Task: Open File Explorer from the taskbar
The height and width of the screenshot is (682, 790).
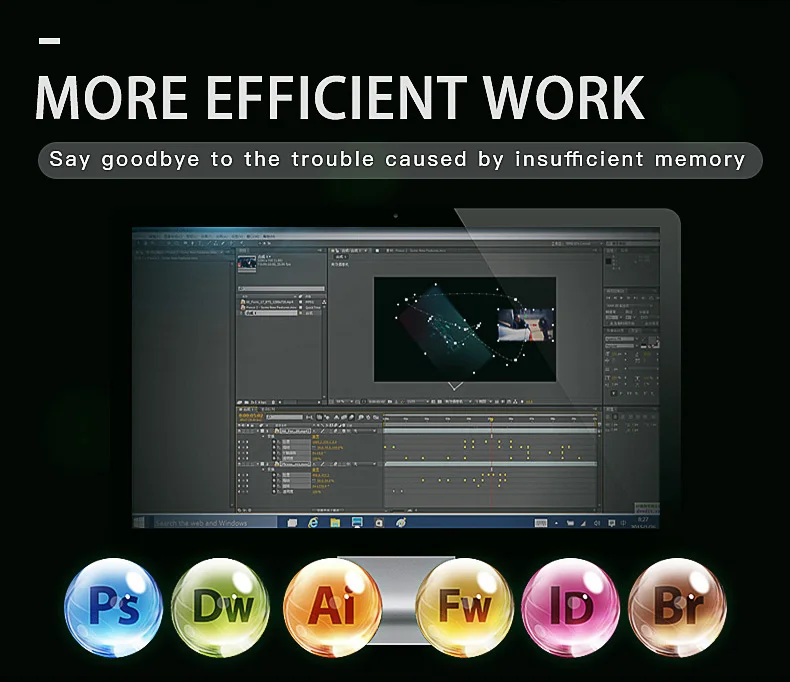Action: click(335, 523)
